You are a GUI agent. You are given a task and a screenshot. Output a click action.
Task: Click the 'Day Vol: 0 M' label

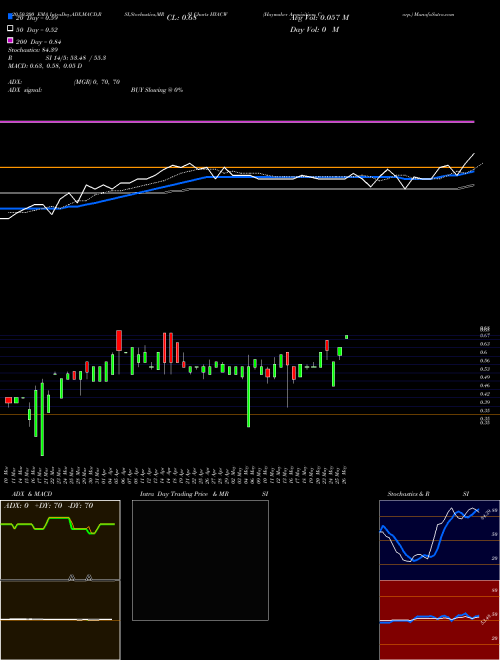coord(314,30)
